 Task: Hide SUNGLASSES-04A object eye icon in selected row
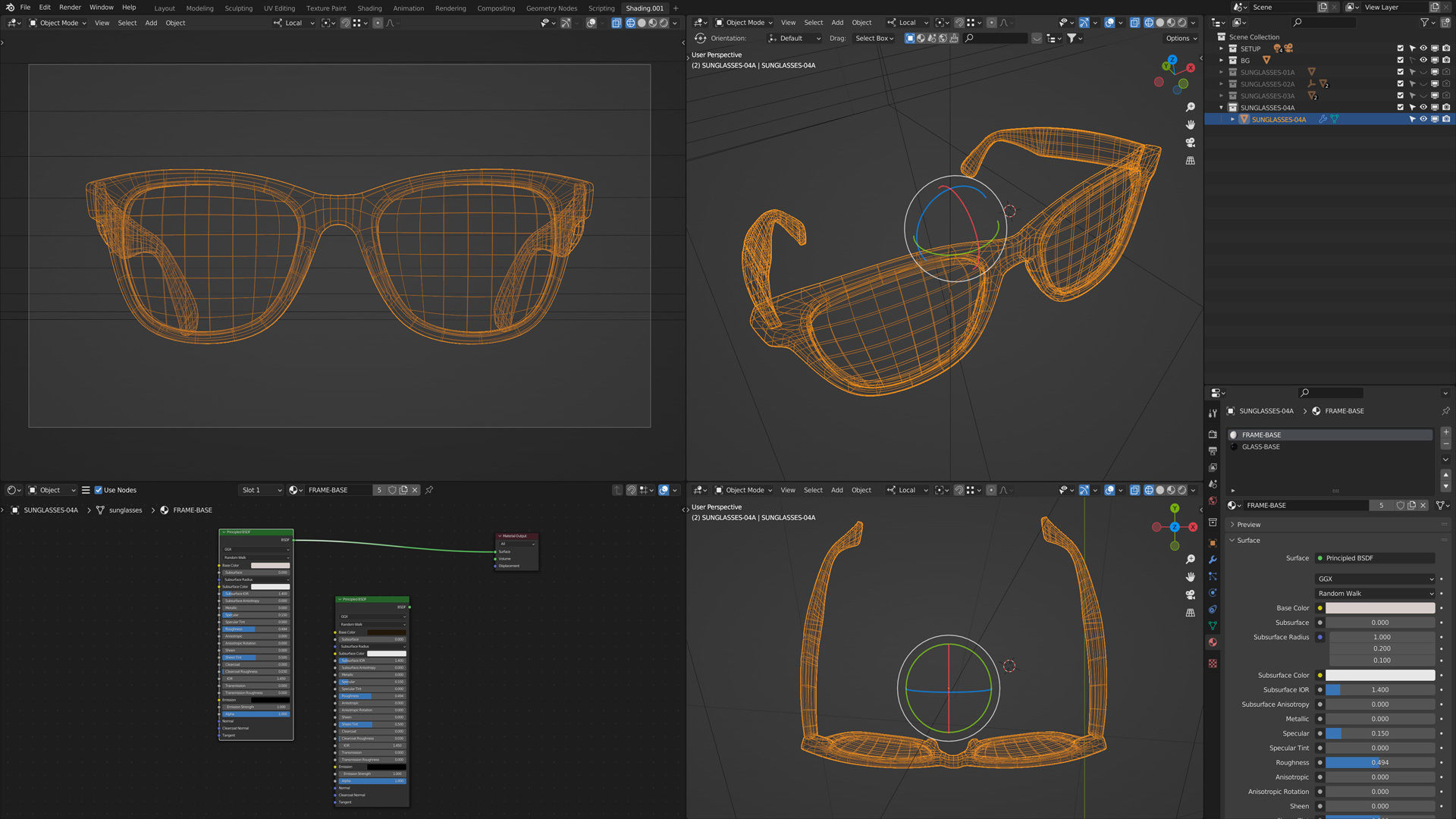click(x=1423, y=119)
